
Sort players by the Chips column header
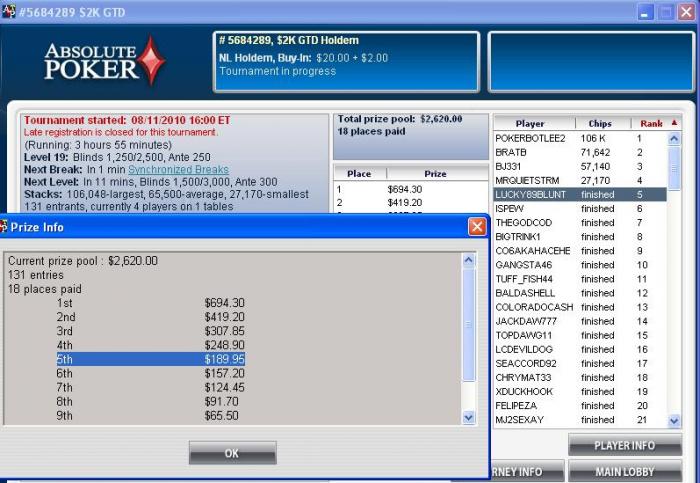[x=600, y=123]
